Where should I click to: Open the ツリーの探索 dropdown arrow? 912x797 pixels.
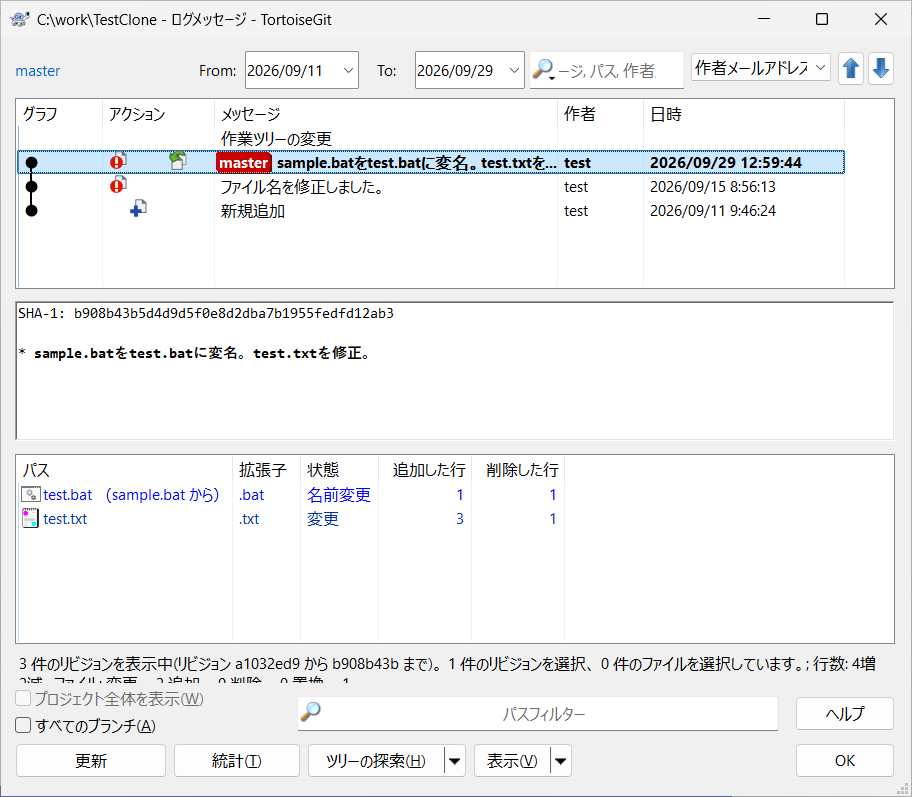(x=455, y=761)
